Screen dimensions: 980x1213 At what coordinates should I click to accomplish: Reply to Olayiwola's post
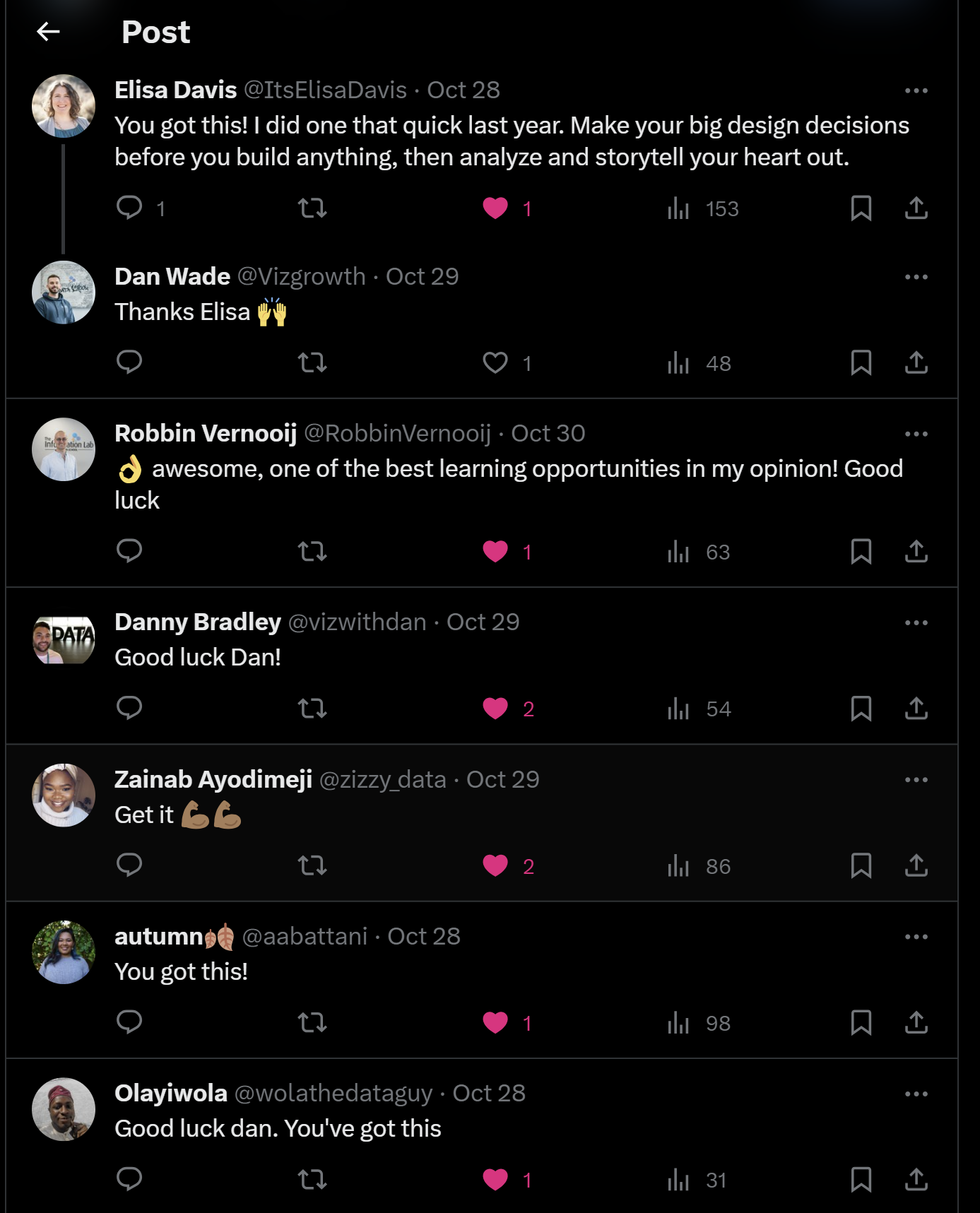(x=129, y=1178)
